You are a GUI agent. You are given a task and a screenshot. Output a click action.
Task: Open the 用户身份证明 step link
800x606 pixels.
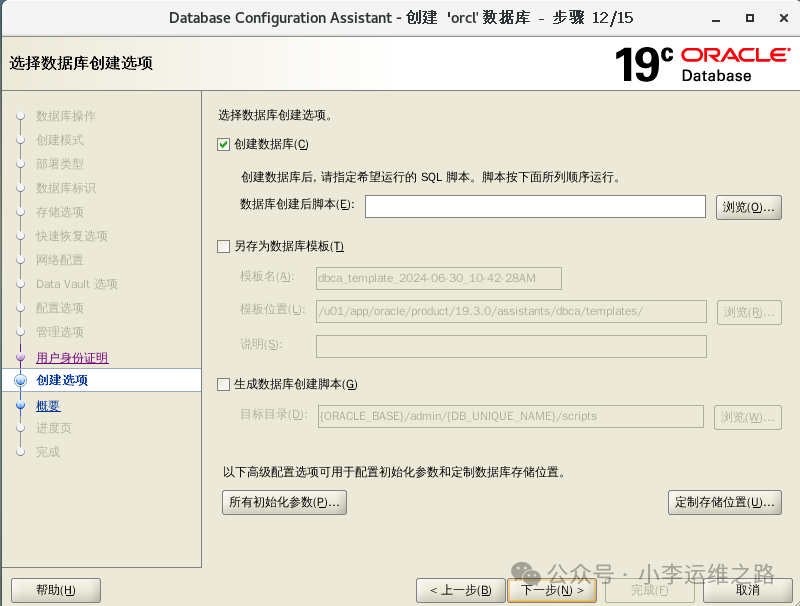tap(72, 358)
